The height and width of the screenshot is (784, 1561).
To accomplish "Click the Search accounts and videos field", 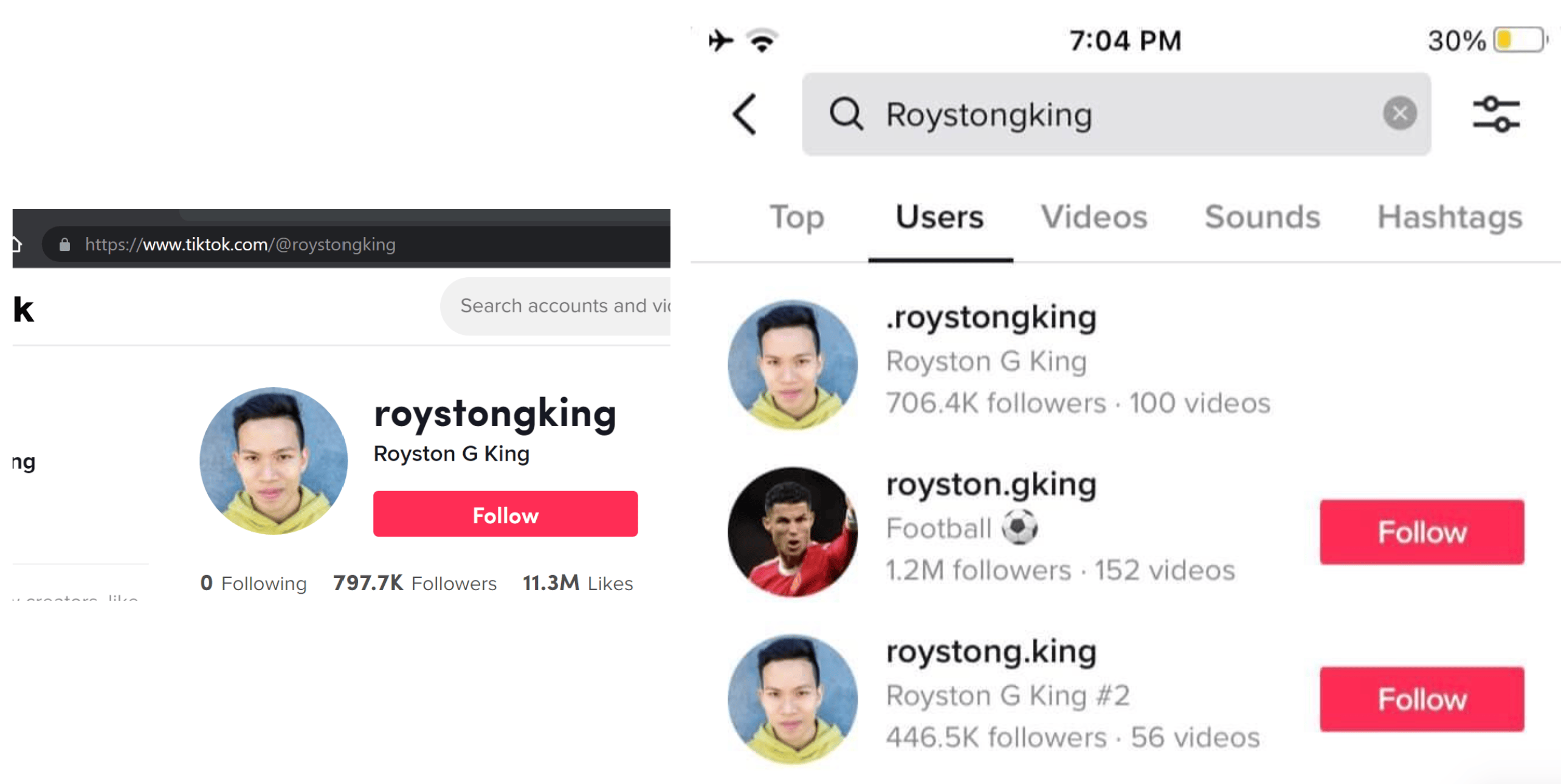I will tap(562, 306).
